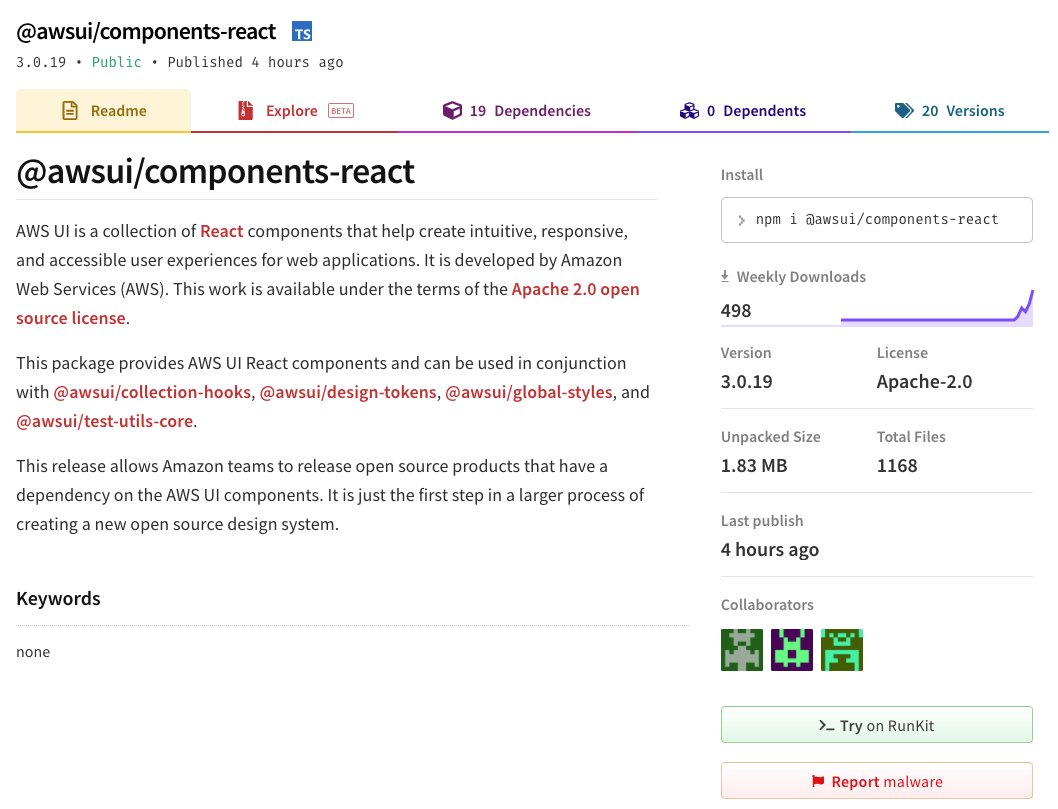Click the terminal prompt icon on RunKit button
This screenshot has width=1058, height=809.
tap(826, 725)
